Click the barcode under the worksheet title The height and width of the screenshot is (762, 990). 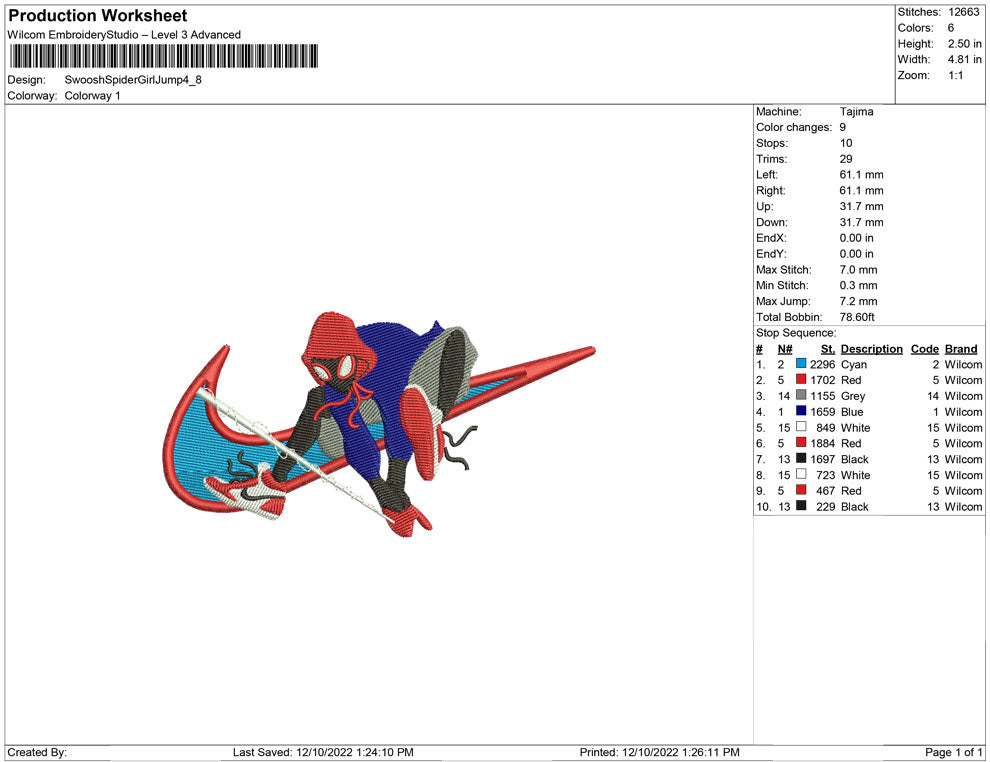[164, 56]
